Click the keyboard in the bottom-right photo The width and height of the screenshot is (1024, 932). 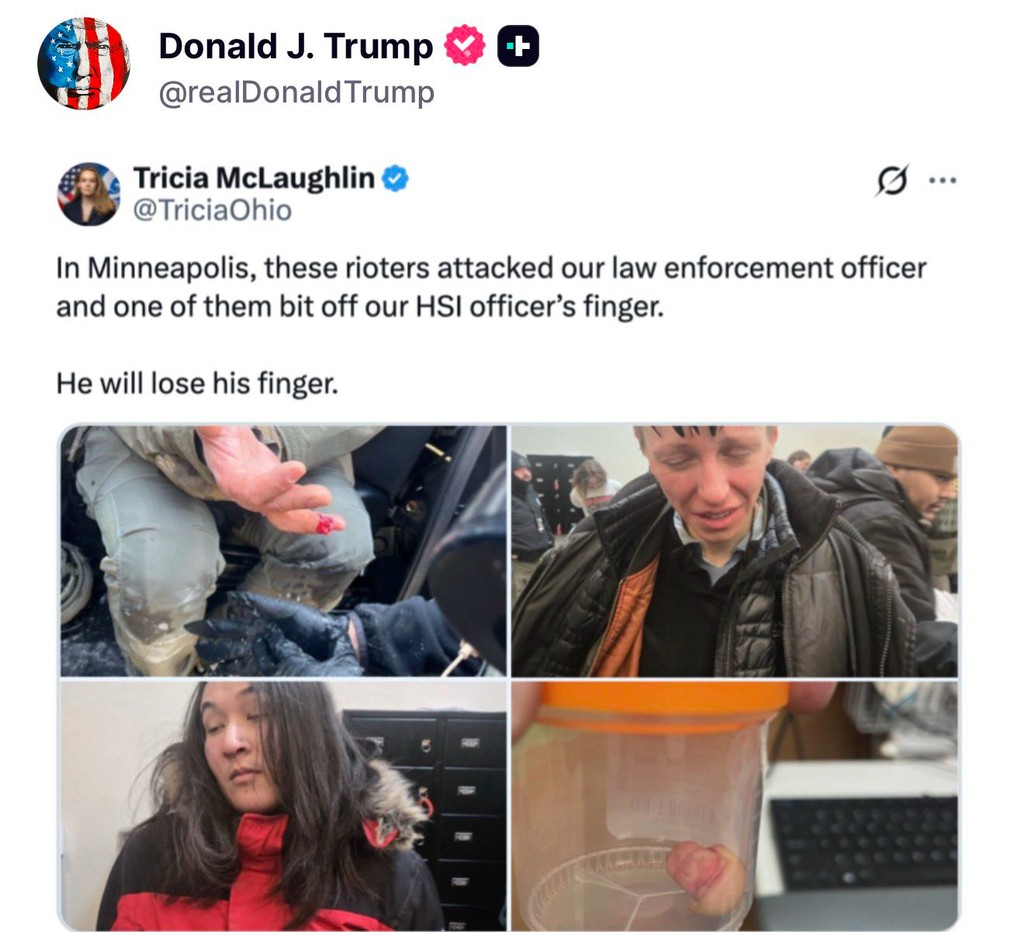pyautogui.click(x=863, y=843)
